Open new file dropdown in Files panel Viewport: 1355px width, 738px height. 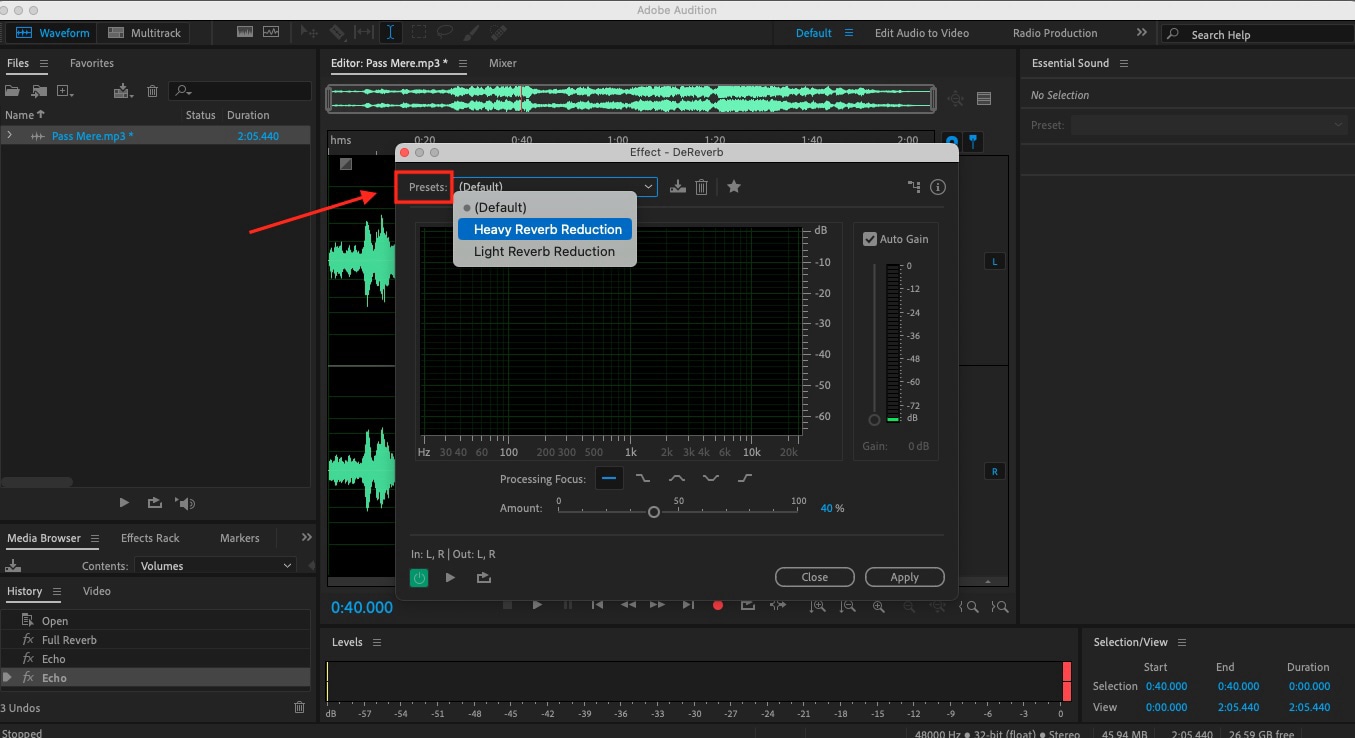pos(66,91)
